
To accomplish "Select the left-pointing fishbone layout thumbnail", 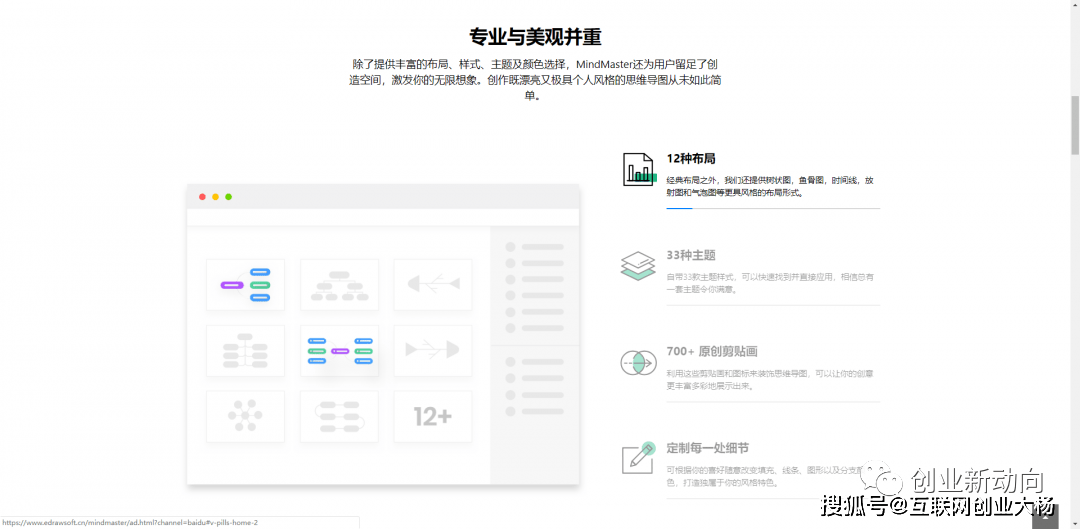I will (x=433, y=284).
